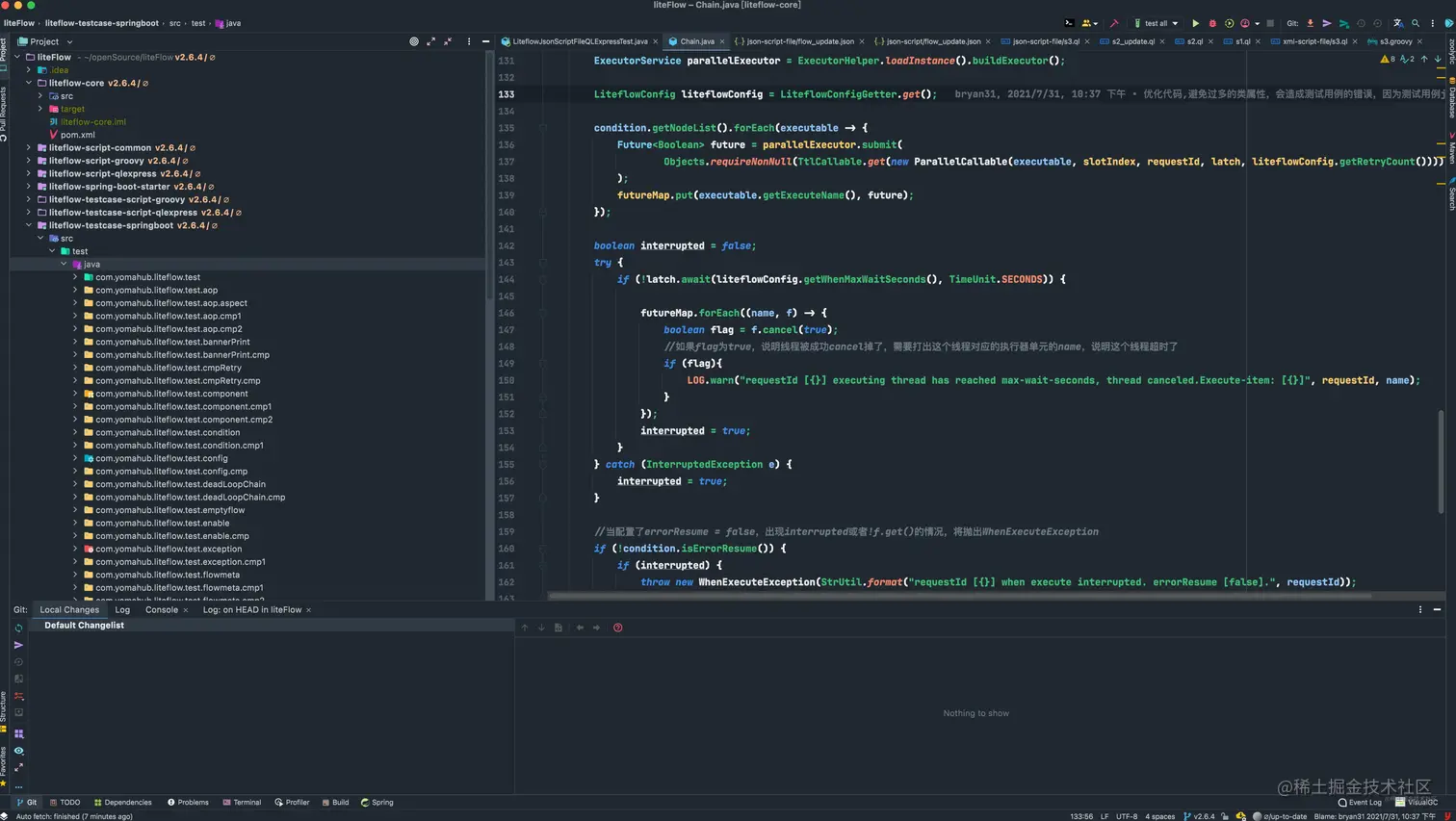Start the Debug bug icon
This screenshot has width=1456, height=821.
[x=1212, y=23]
